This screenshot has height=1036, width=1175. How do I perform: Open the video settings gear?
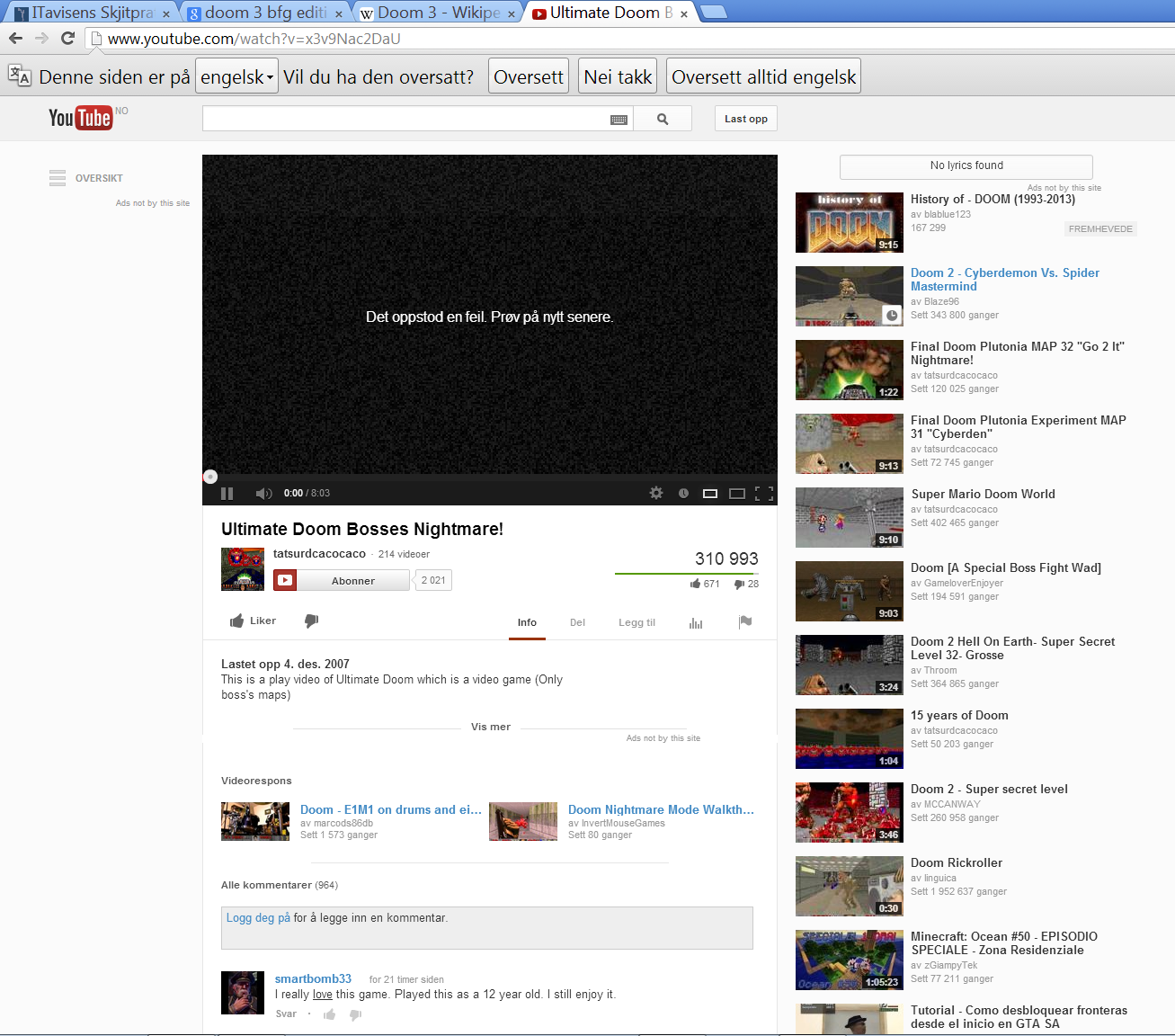pyautogui.click(x=656, y=493)
